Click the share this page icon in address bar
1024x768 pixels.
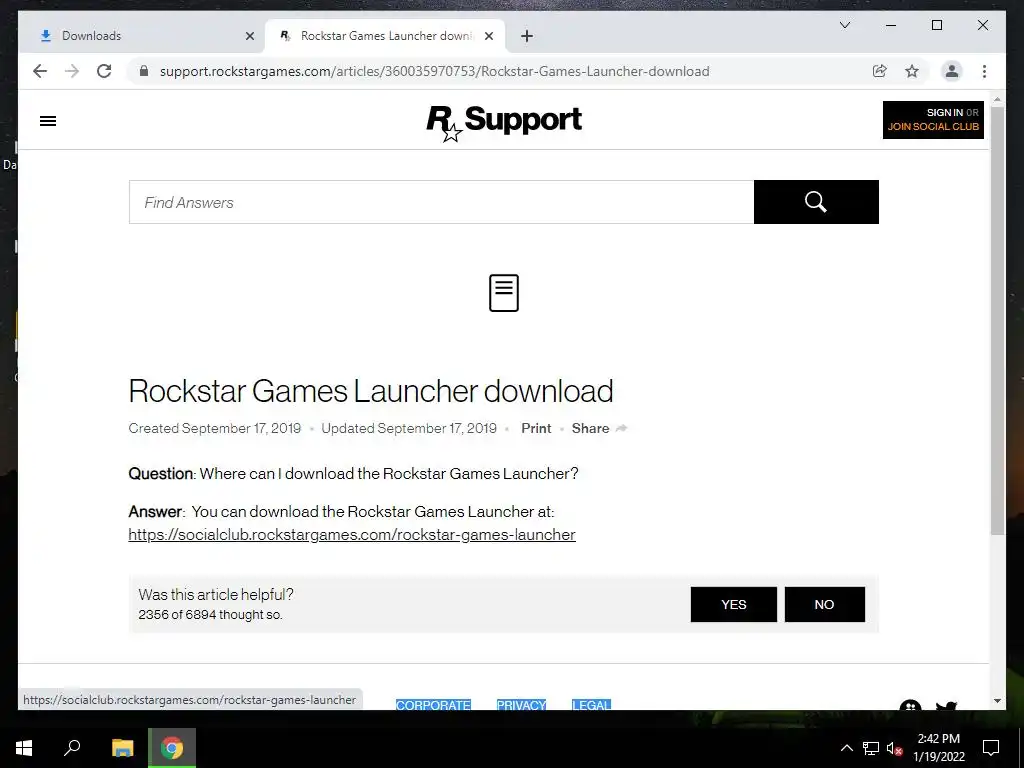(880, 71)
